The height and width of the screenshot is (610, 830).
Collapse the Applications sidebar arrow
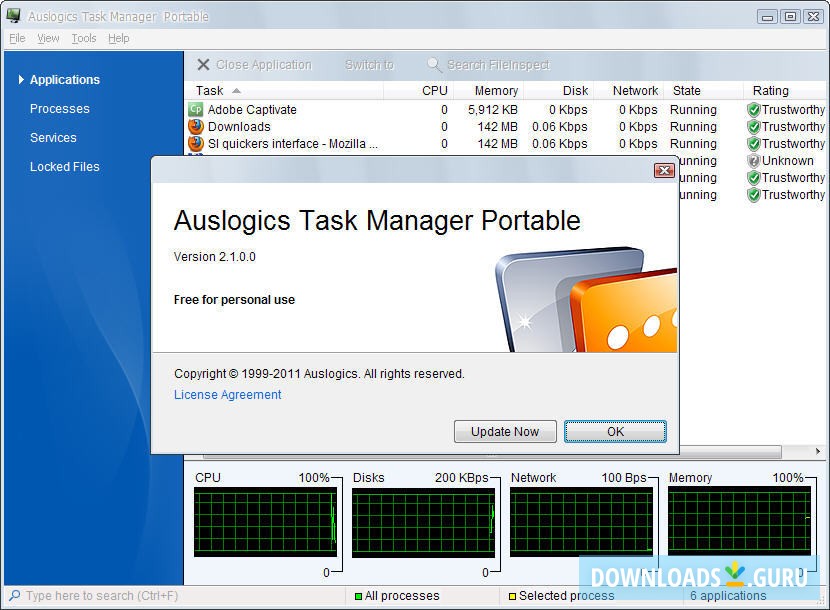21,79
